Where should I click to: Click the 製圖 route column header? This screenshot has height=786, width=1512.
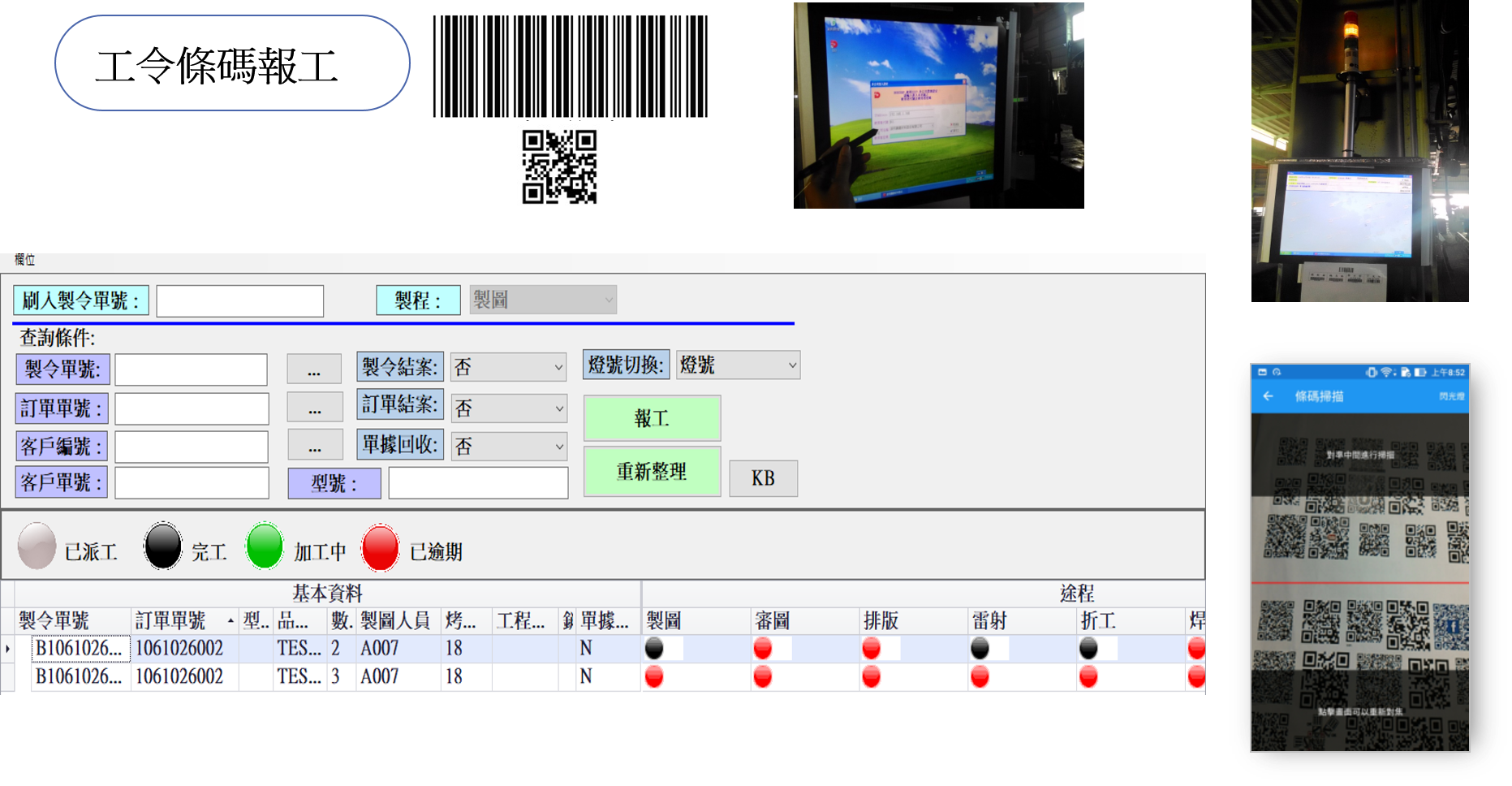tap(696, 621)
